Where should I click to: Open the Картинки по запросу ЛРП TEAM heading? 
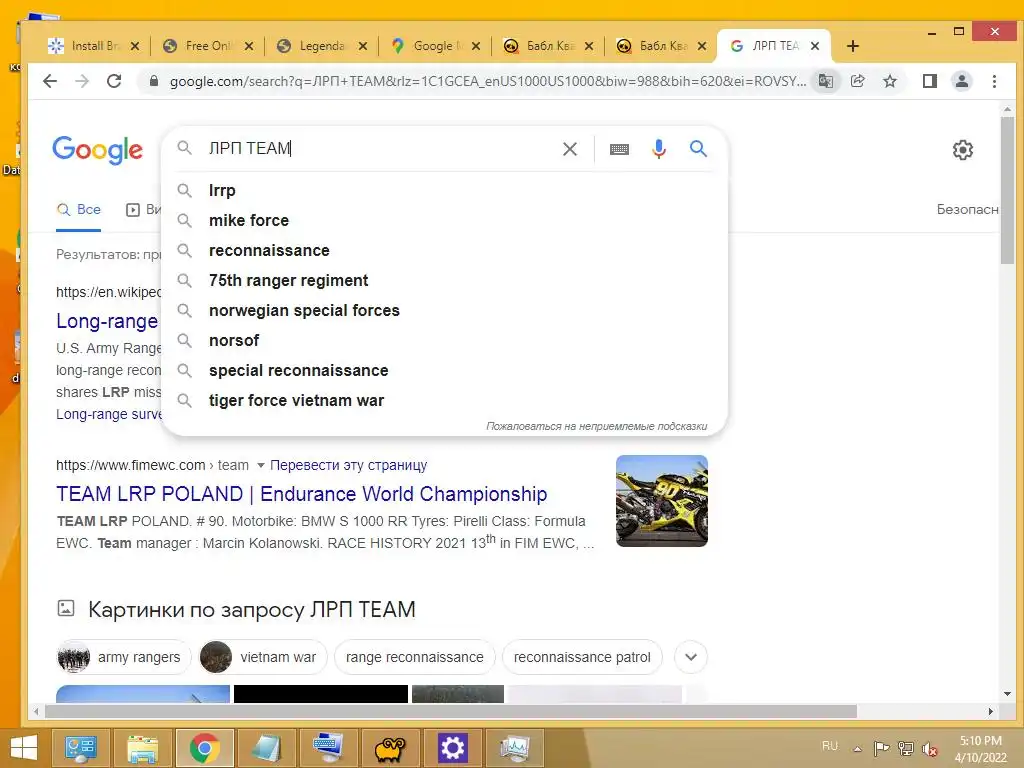tap(251, 609)
